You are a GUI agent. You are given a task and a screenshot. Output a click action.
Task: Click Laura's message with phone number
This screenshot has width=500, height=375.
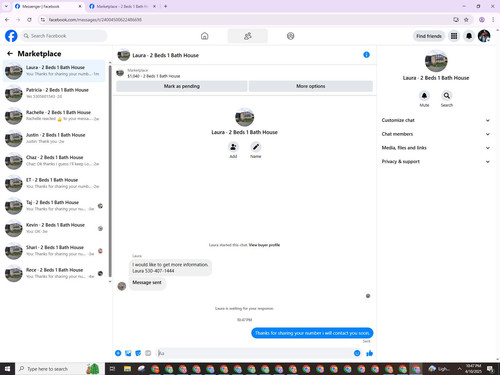pos(170,268)
